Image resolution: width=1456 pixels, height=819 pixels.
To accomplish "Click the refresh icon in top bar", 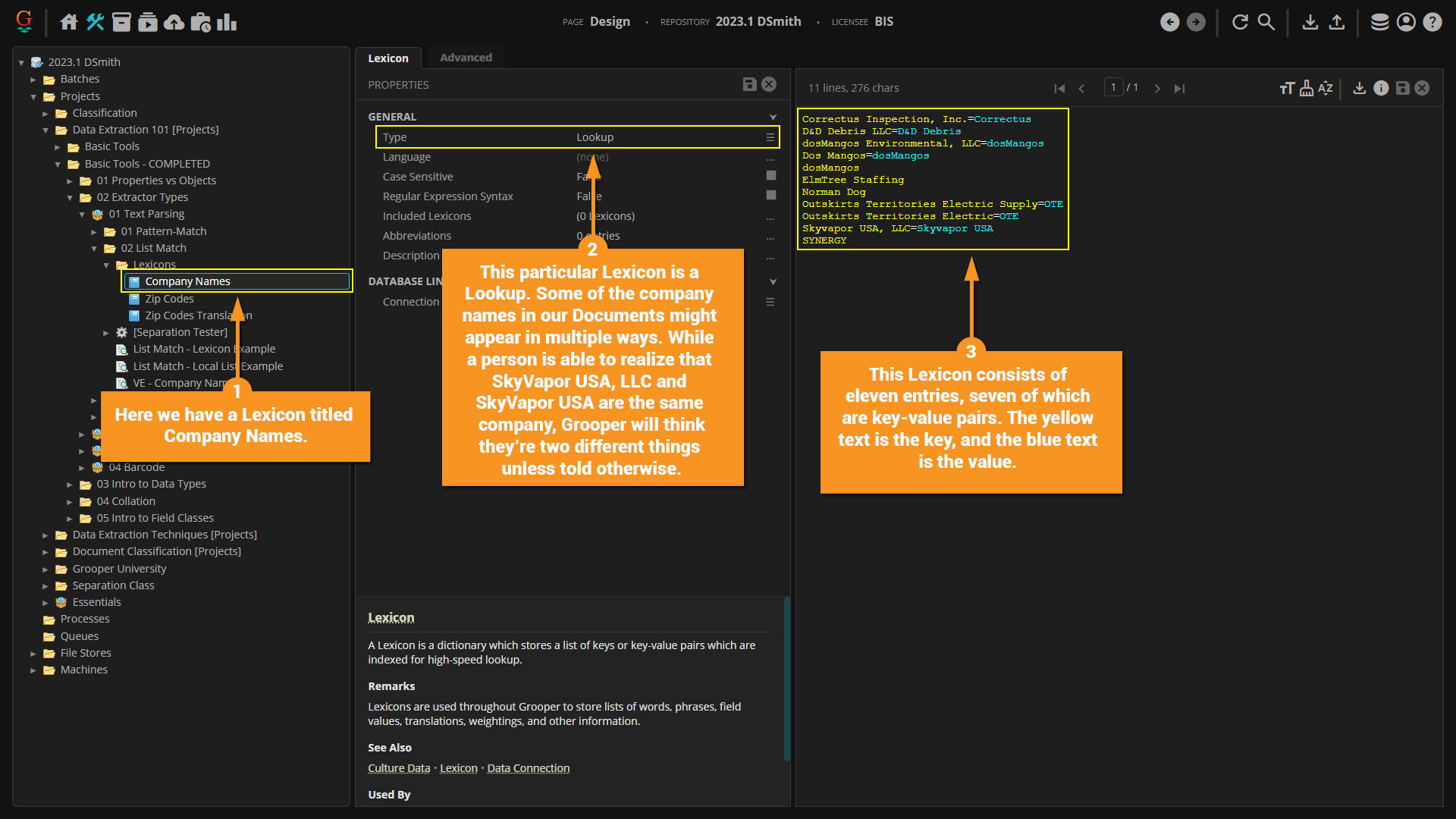I will pyautogui.click(x=1240, y=22).
